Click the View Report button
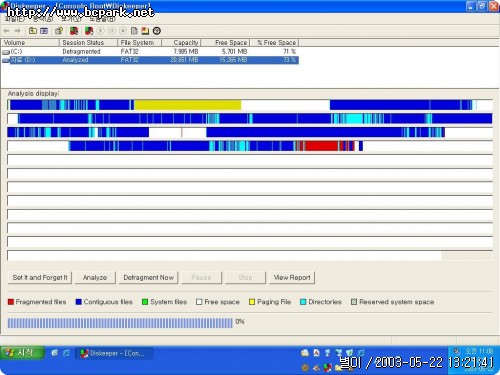500x375 pixels. 292,277
